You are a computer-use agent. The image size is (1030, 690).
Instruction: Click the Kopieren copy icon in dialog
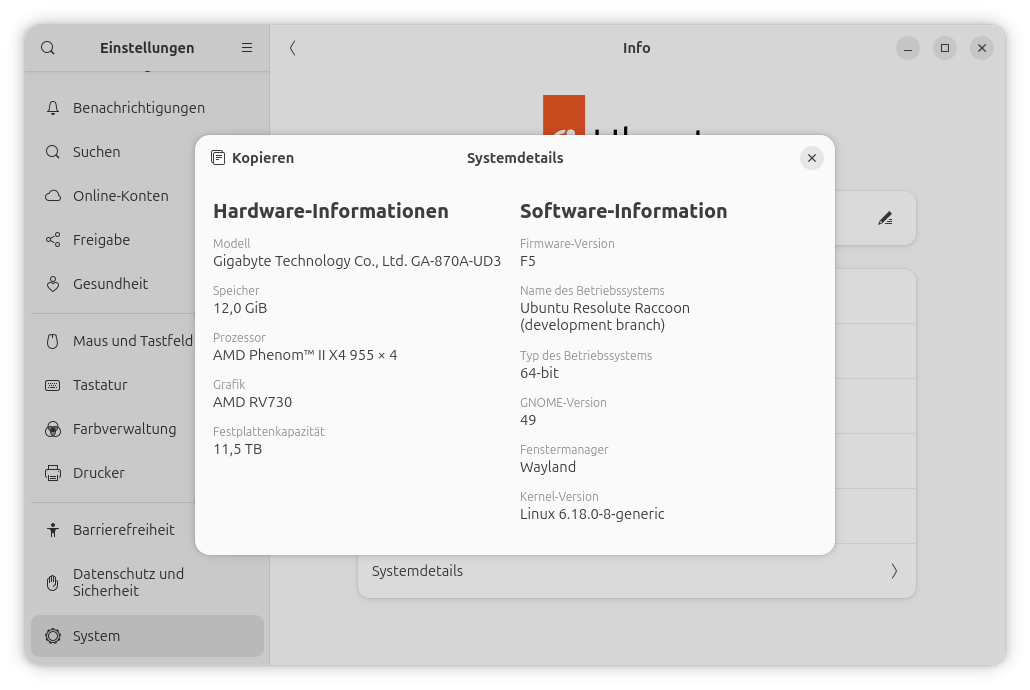pyautogui.click(x=218, y=158)
